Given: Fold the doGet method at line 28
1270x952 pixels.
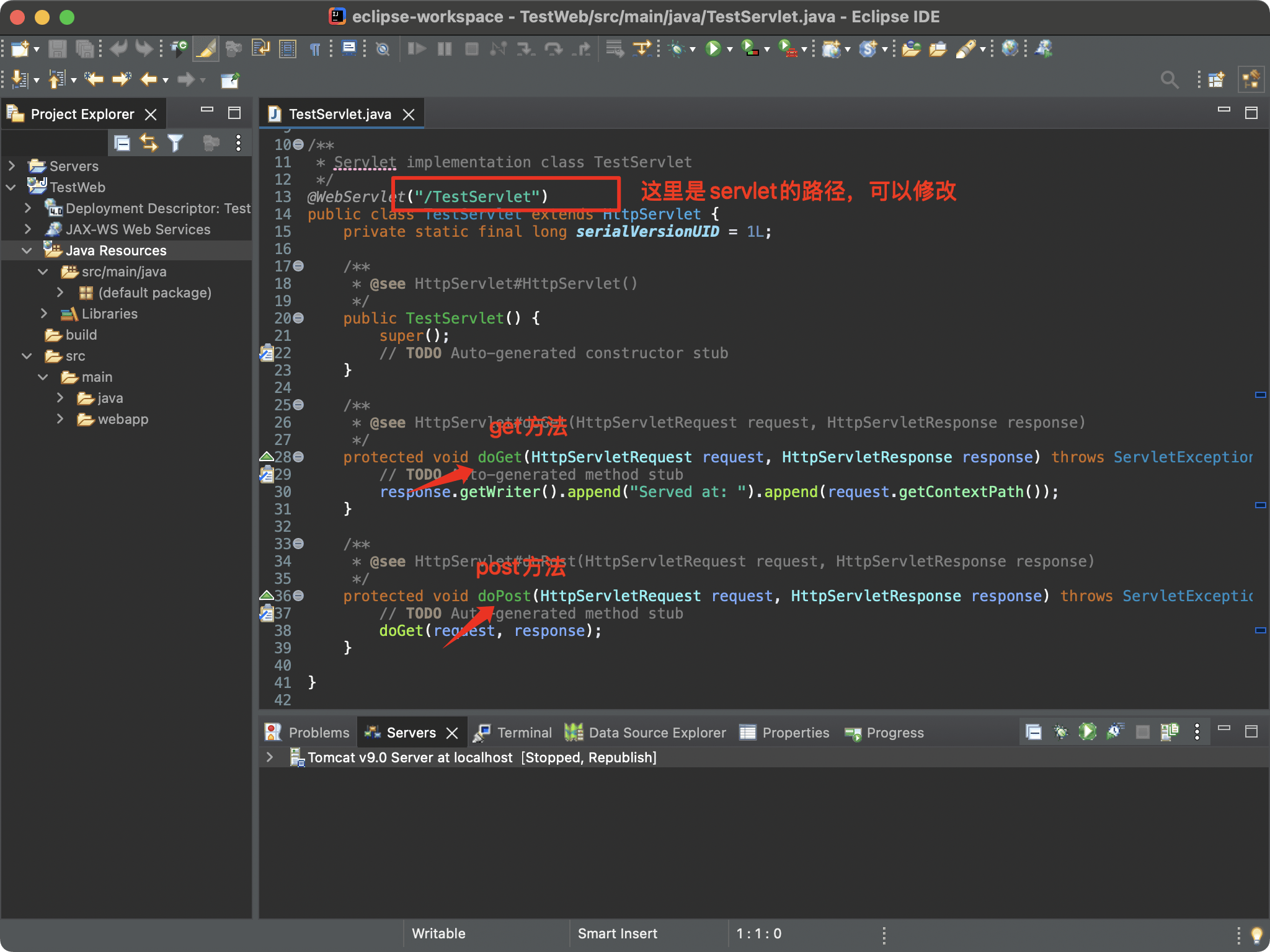Looking at the screenshot, I should pyautogui.click(x=298, y=457).
